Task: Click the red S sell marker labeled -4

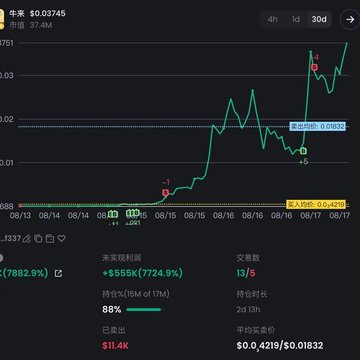Action: point(314,68)
